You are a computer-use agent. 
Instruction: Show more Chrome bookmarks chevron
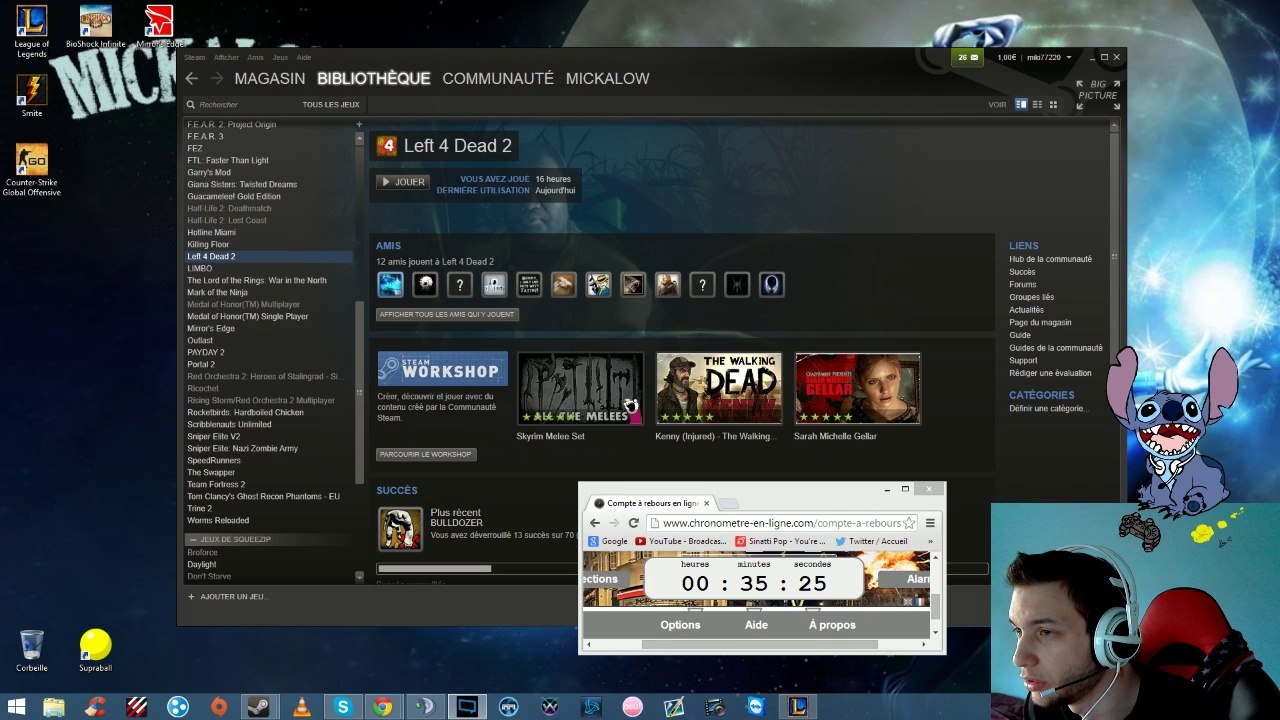point(930,541)
